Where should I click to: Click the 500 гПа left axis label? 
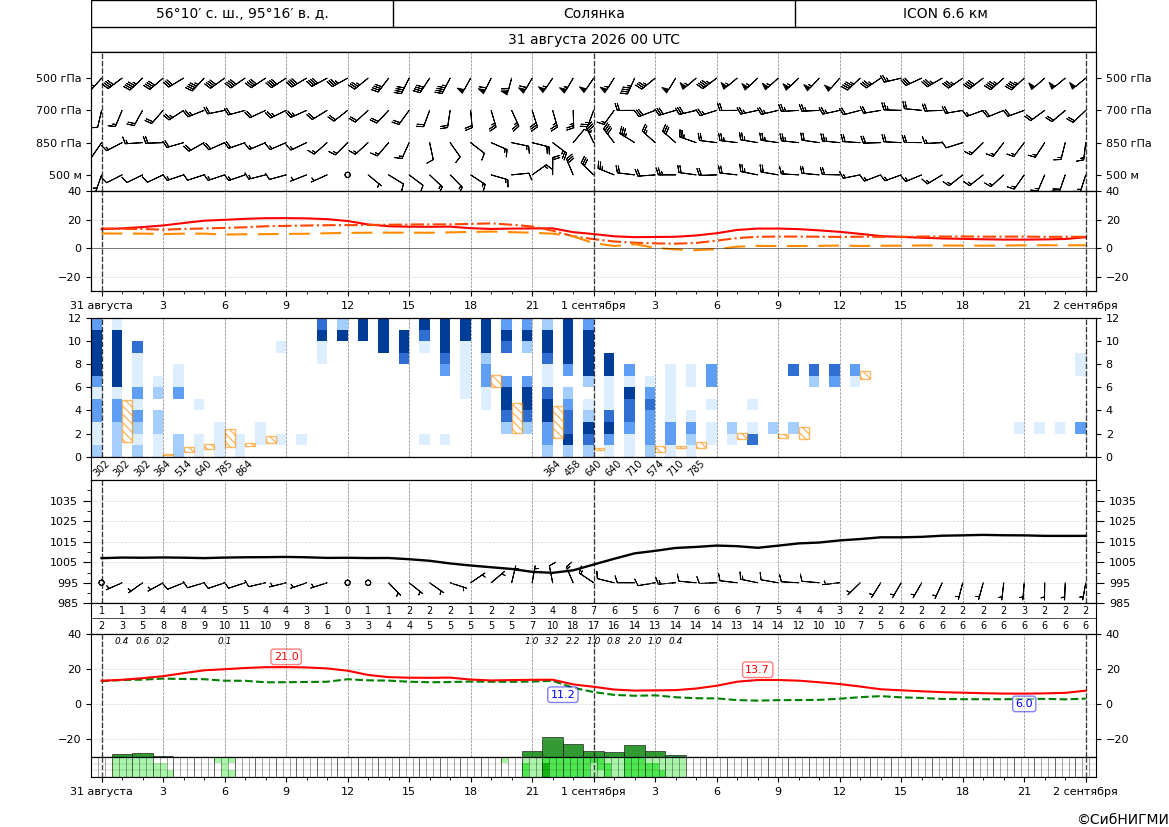click(x=59, y=78)
